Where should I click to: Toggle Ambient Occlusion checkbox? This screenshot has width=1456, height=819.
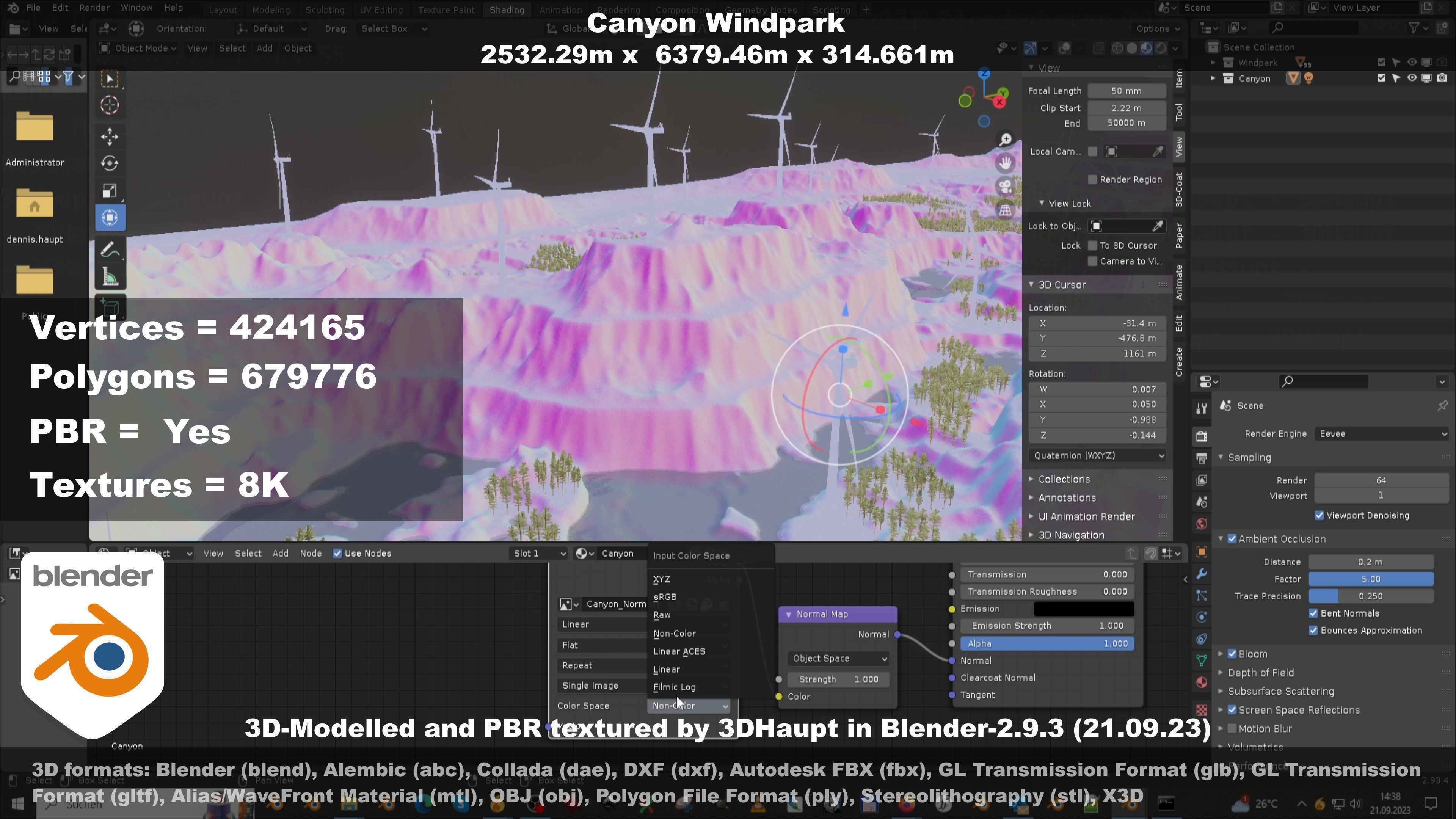(x=1232, y=539)
